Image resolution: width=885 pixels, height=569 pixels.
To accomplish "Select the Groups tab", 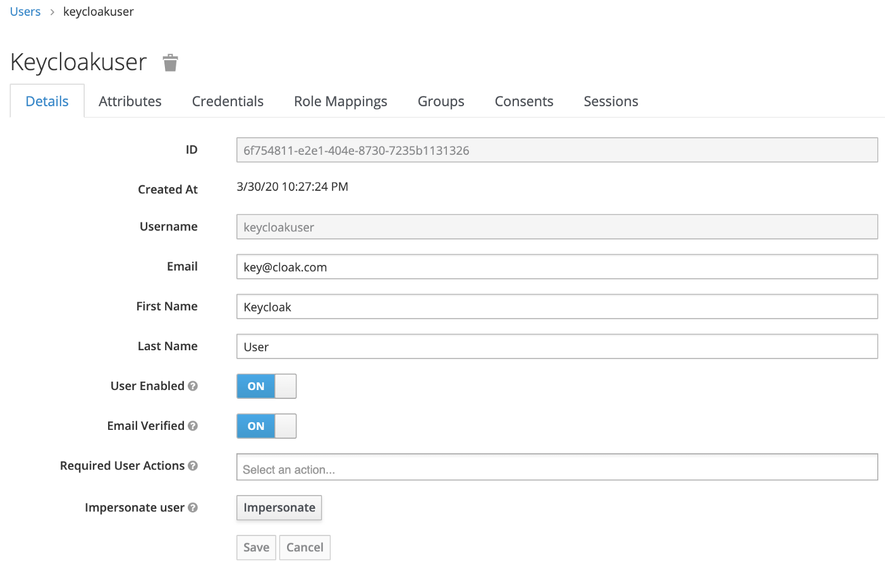I will coord(440,101).
